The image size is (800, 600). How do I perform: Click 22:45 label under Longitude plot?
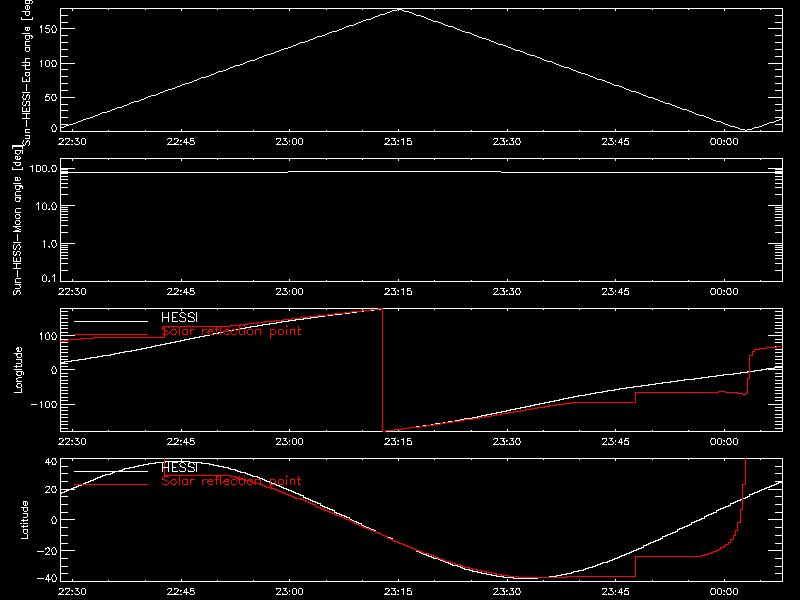coord(181,442)
